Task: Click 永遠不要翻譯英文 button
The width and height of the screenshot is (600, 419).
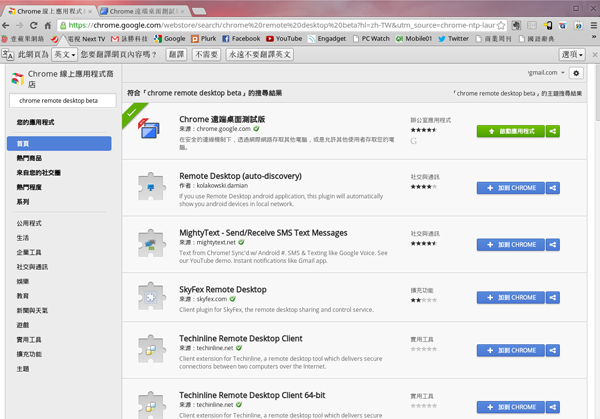Action: click(259, 55)
